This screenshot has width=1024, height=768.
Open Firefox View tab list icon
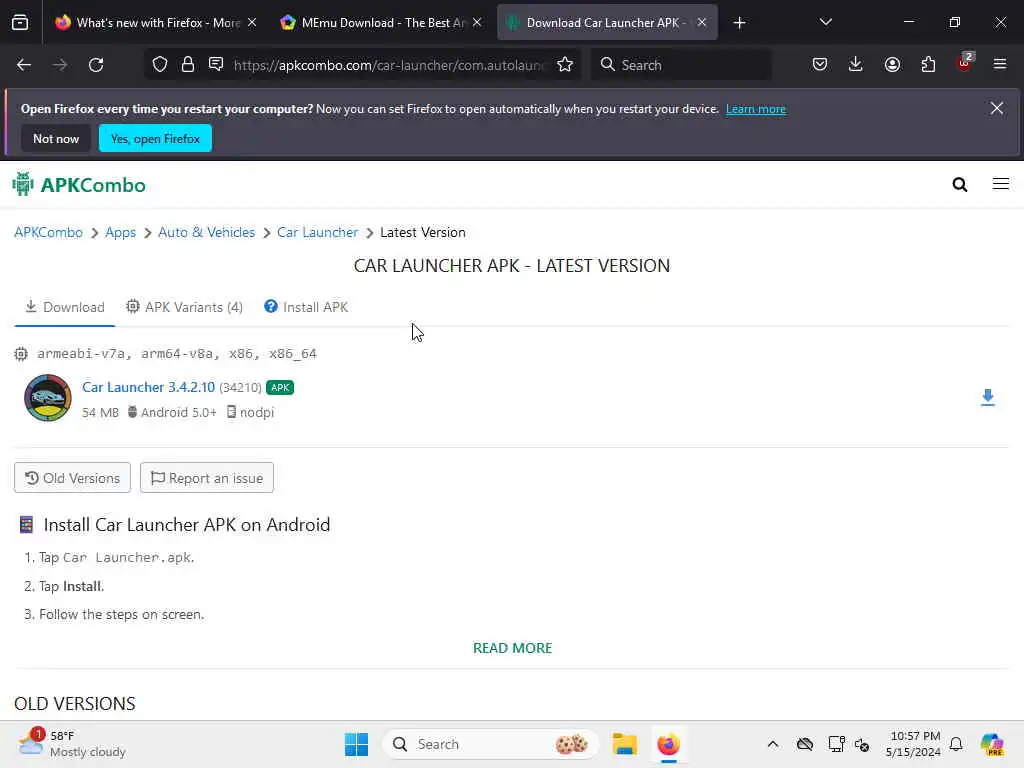click(x=20, y=23)
